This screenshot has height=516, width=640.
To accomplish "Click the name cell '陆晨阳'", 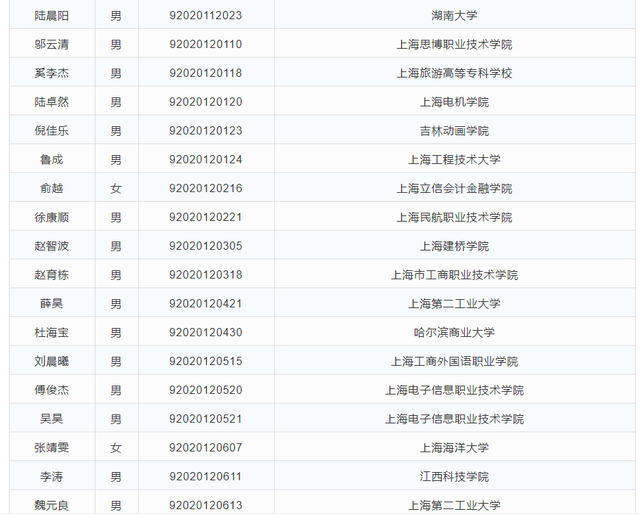I will 51,16.
